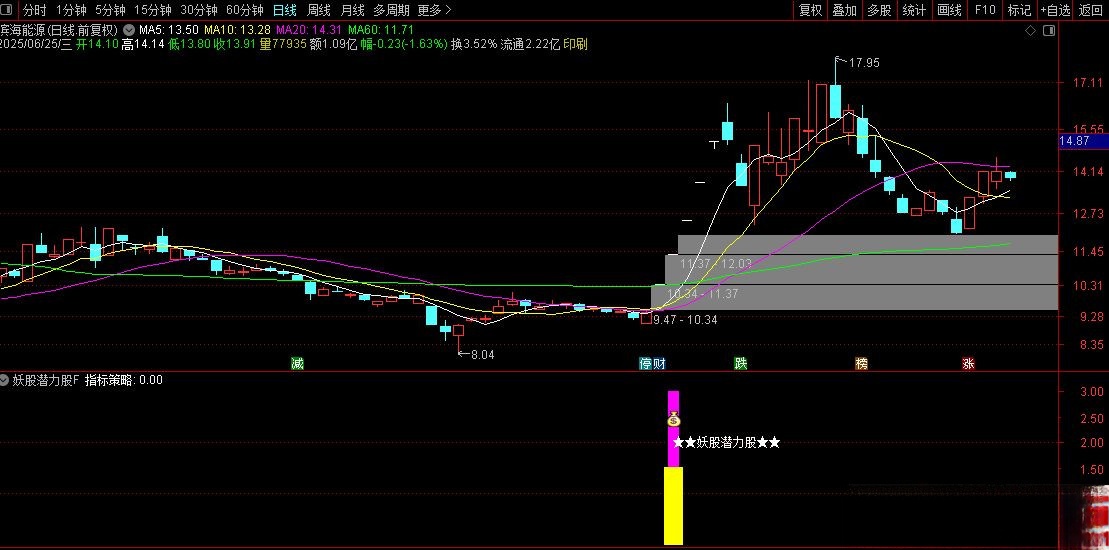Screen dimensions: 1109x550
Task: Add stock via +自选 button
Action: (1054, 10)
